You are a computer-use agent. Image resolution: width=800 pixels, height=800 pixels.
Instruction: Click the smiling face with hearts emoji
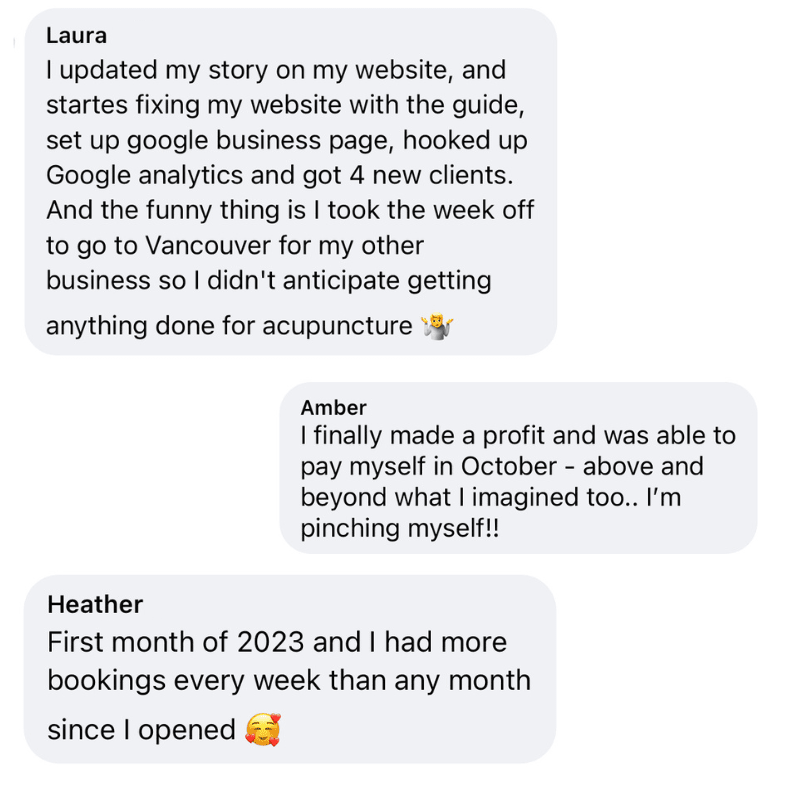tap(263, 730)
